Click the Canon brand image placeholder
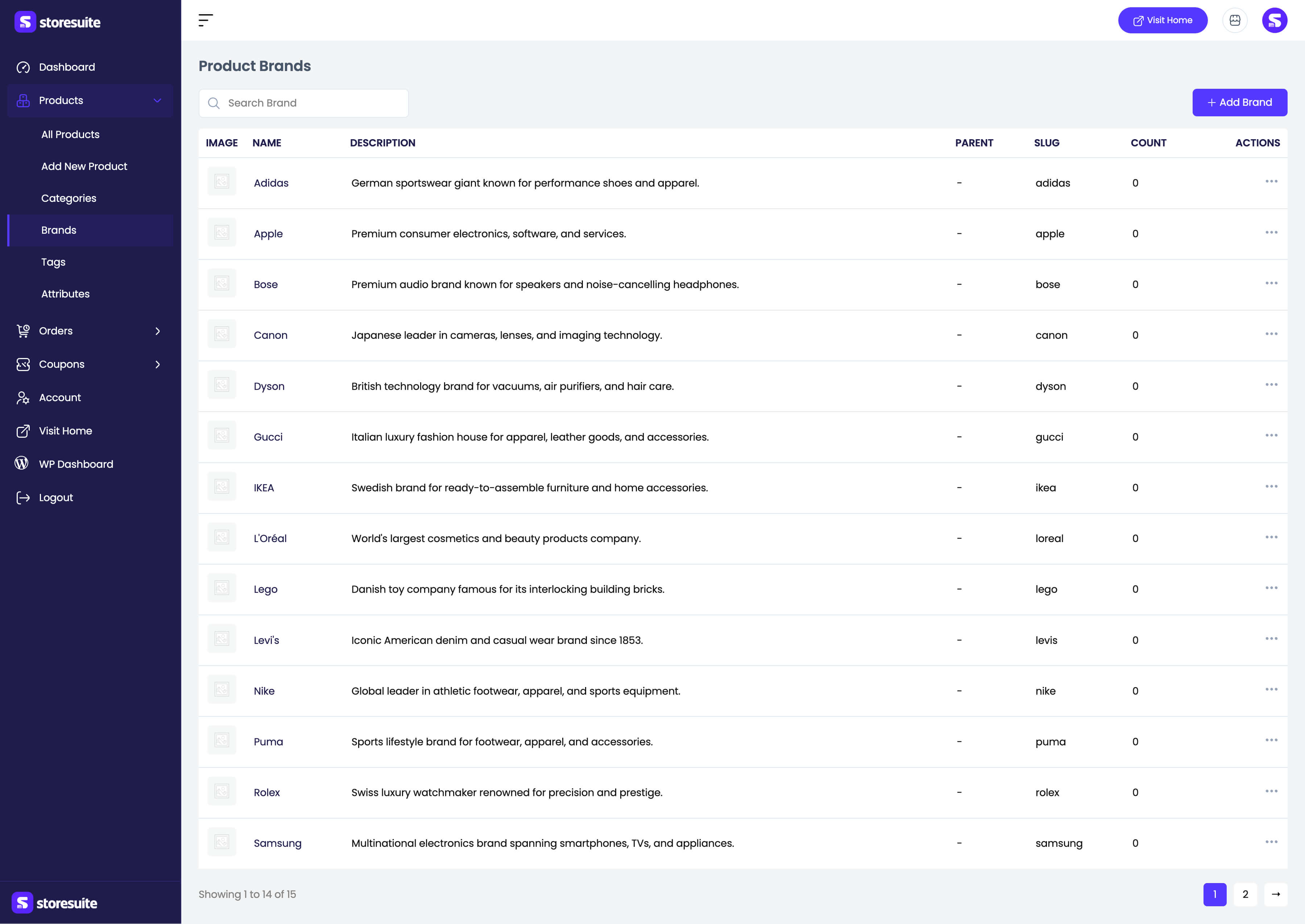 [x=221, y=333]
